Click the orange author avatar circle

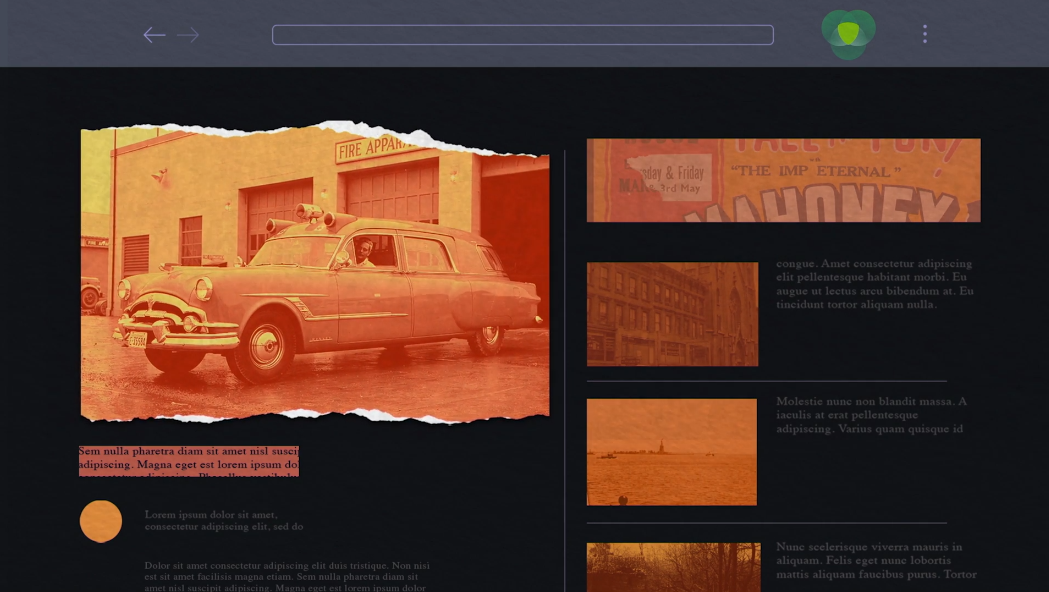[x=101, y=521]
